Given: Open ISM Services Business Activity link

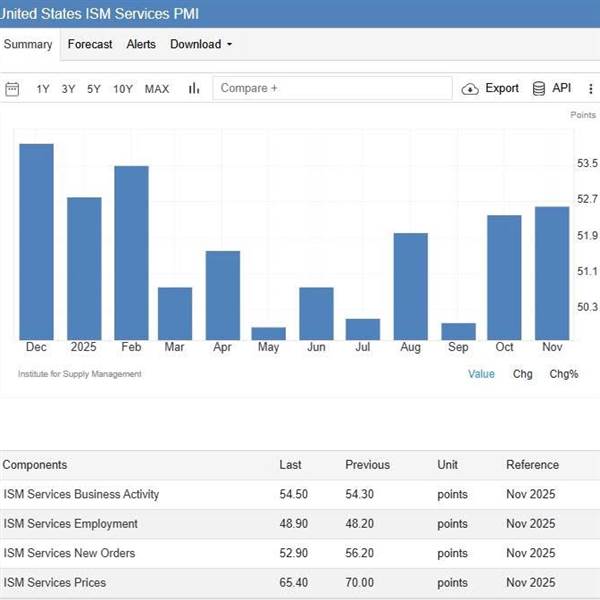Looking at the screenshot, I should click(81, 494).
